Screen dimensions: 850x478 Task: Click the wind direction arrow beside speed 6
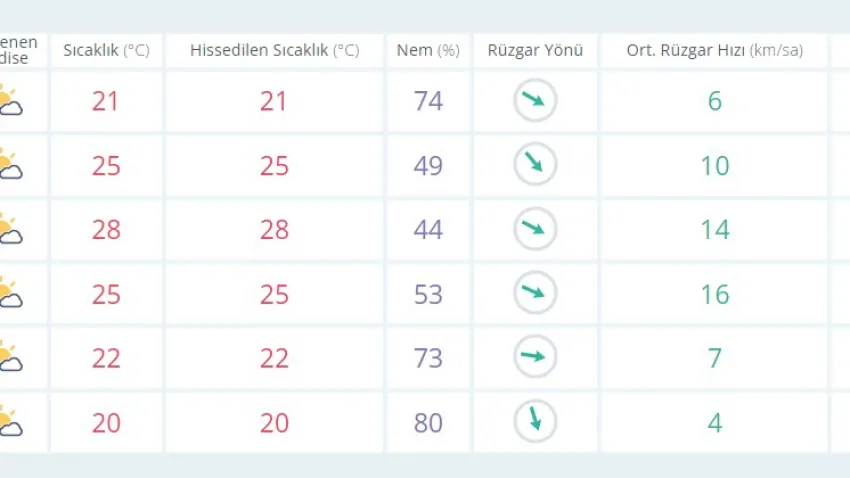point(535,100)
